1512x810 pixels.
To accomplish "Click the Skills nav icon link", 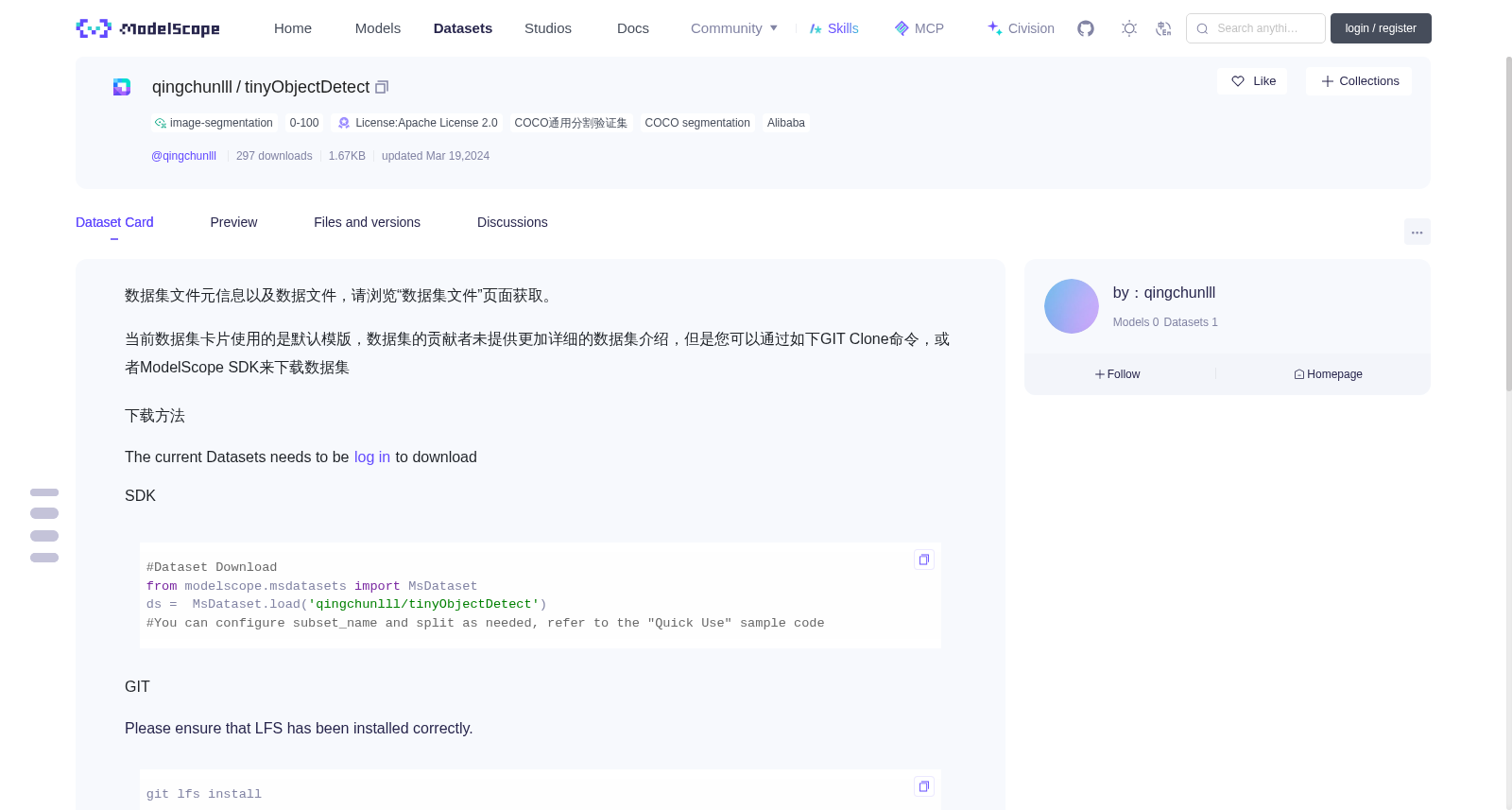I will pos(833,28).
